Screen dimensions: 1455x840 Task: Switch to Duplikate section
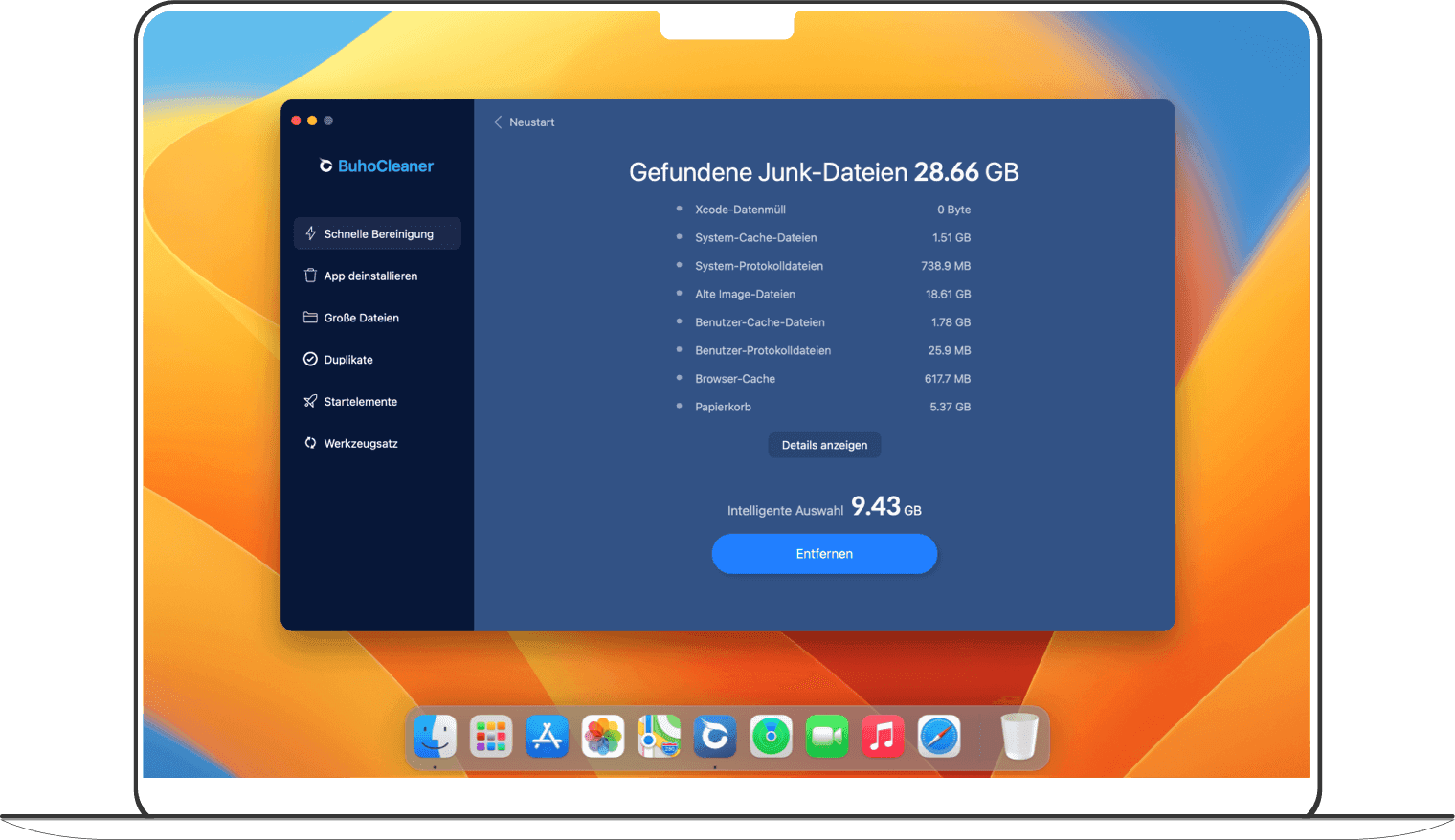pos(377,360)
